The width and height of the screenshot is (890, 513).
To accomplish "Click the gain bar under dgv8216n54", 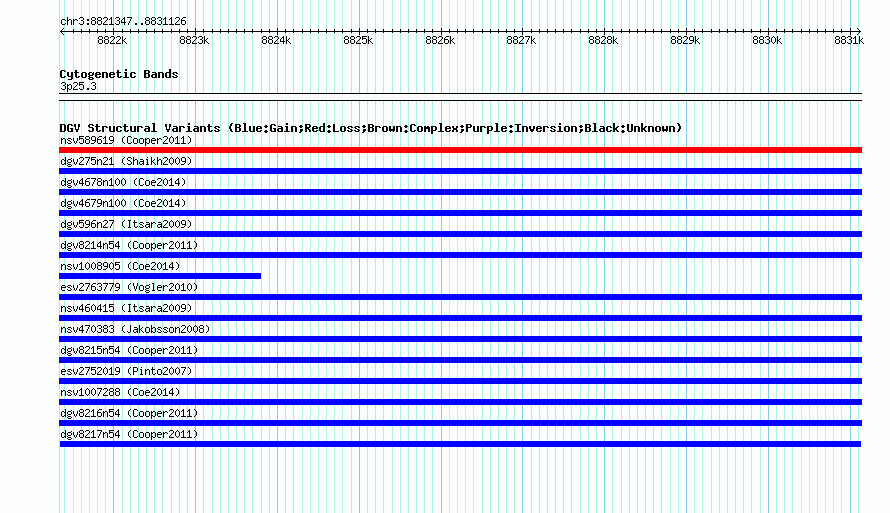I will tap(460, 423).
